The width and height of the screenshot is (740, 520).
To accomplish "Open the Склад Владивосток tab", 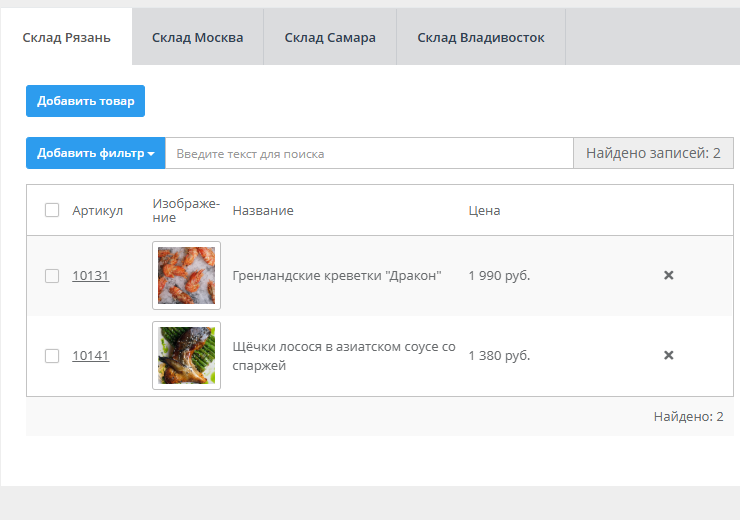I will coord(480,38).
